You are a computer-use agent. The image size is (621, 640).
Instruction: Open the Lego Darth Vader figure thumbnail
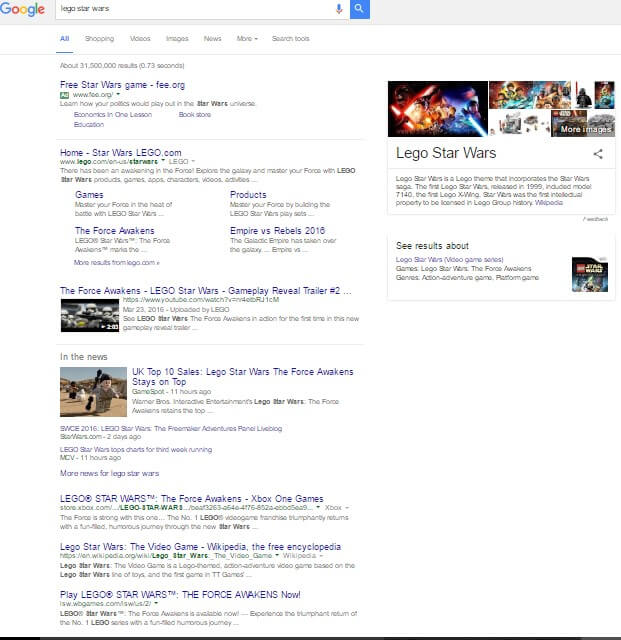[x=583, y=95]
